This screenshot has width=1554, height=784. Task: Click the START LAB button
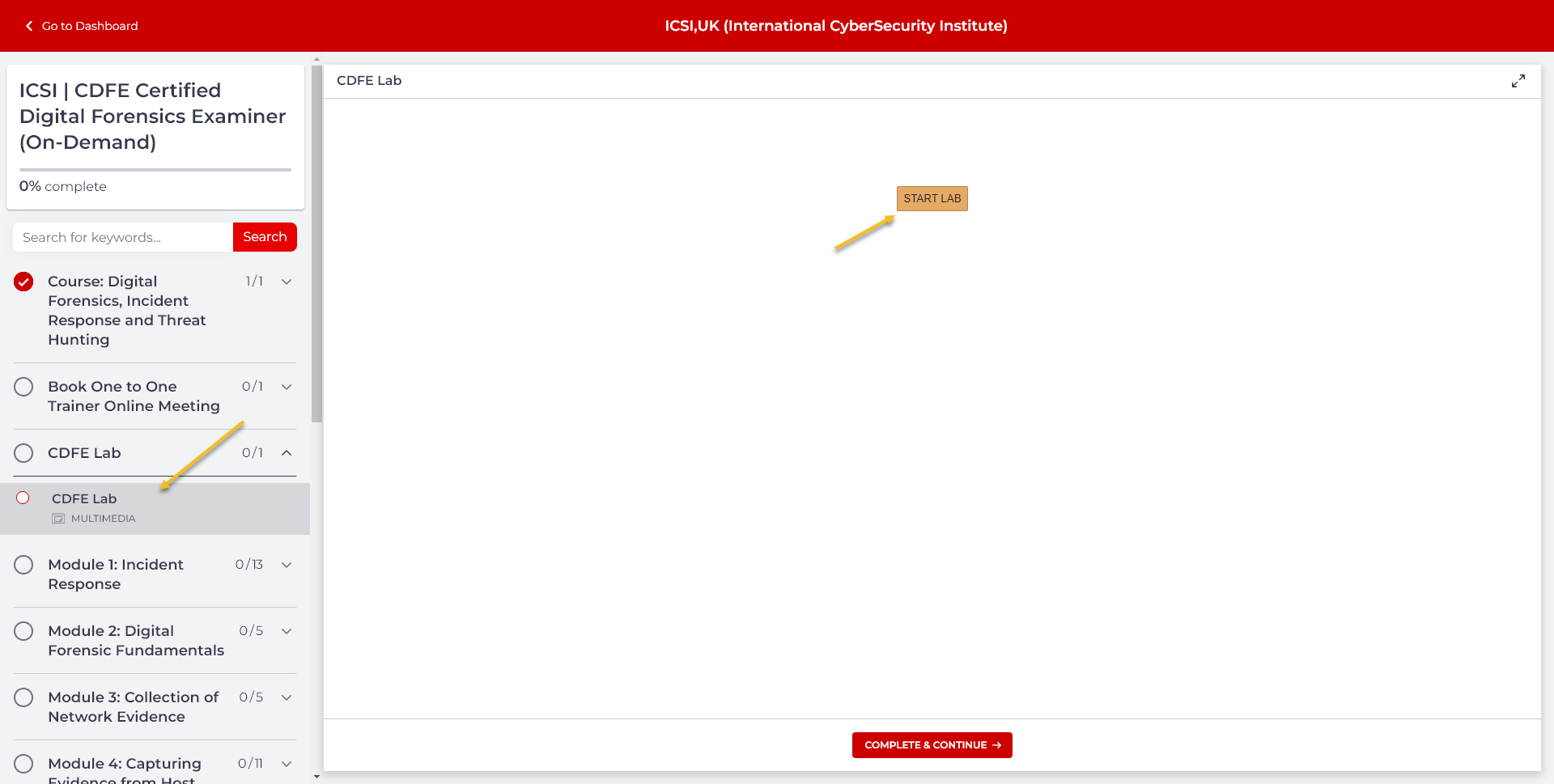click(x=932, y=198)
